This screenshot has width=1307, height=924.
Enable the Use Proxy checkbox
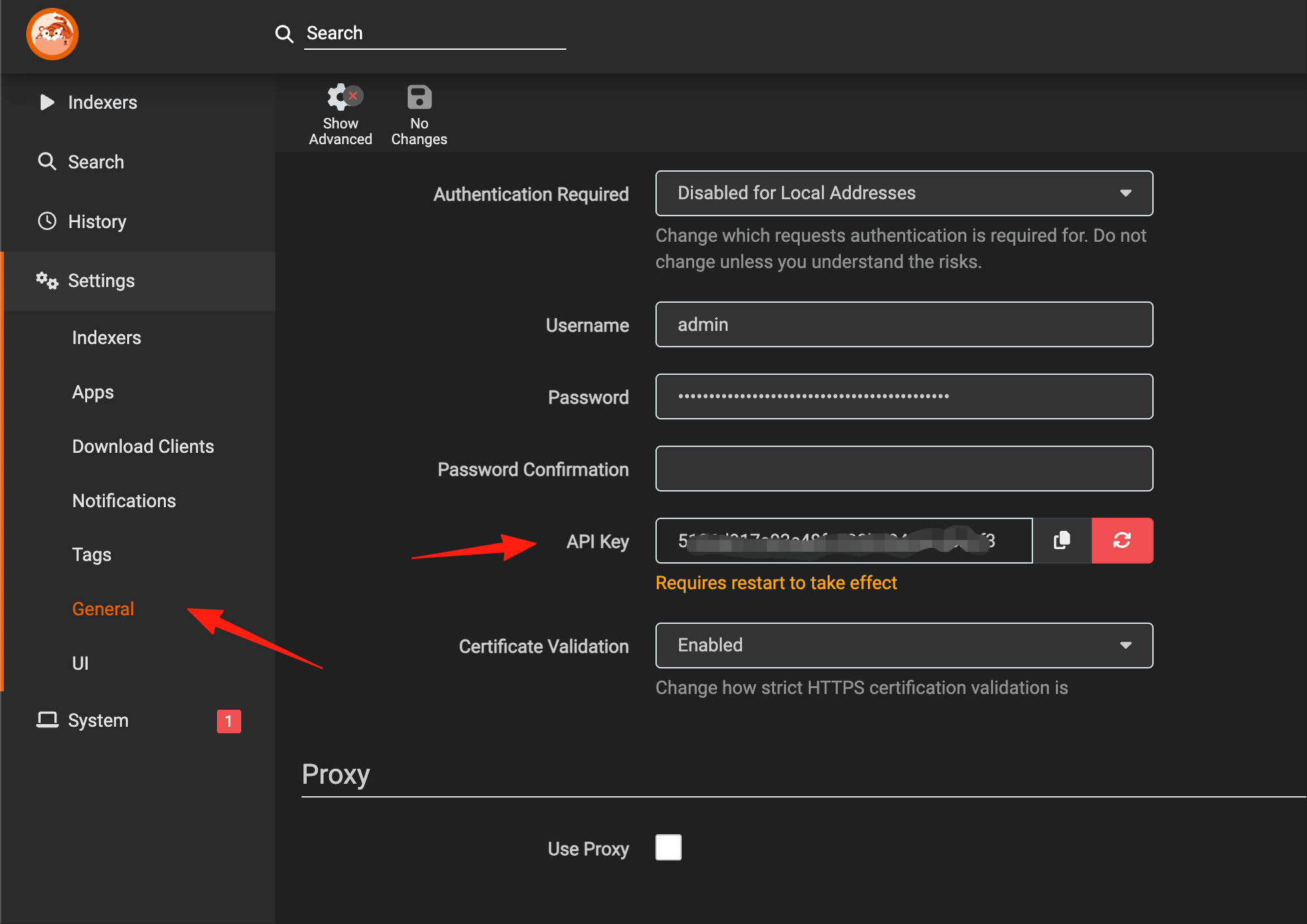669,847
